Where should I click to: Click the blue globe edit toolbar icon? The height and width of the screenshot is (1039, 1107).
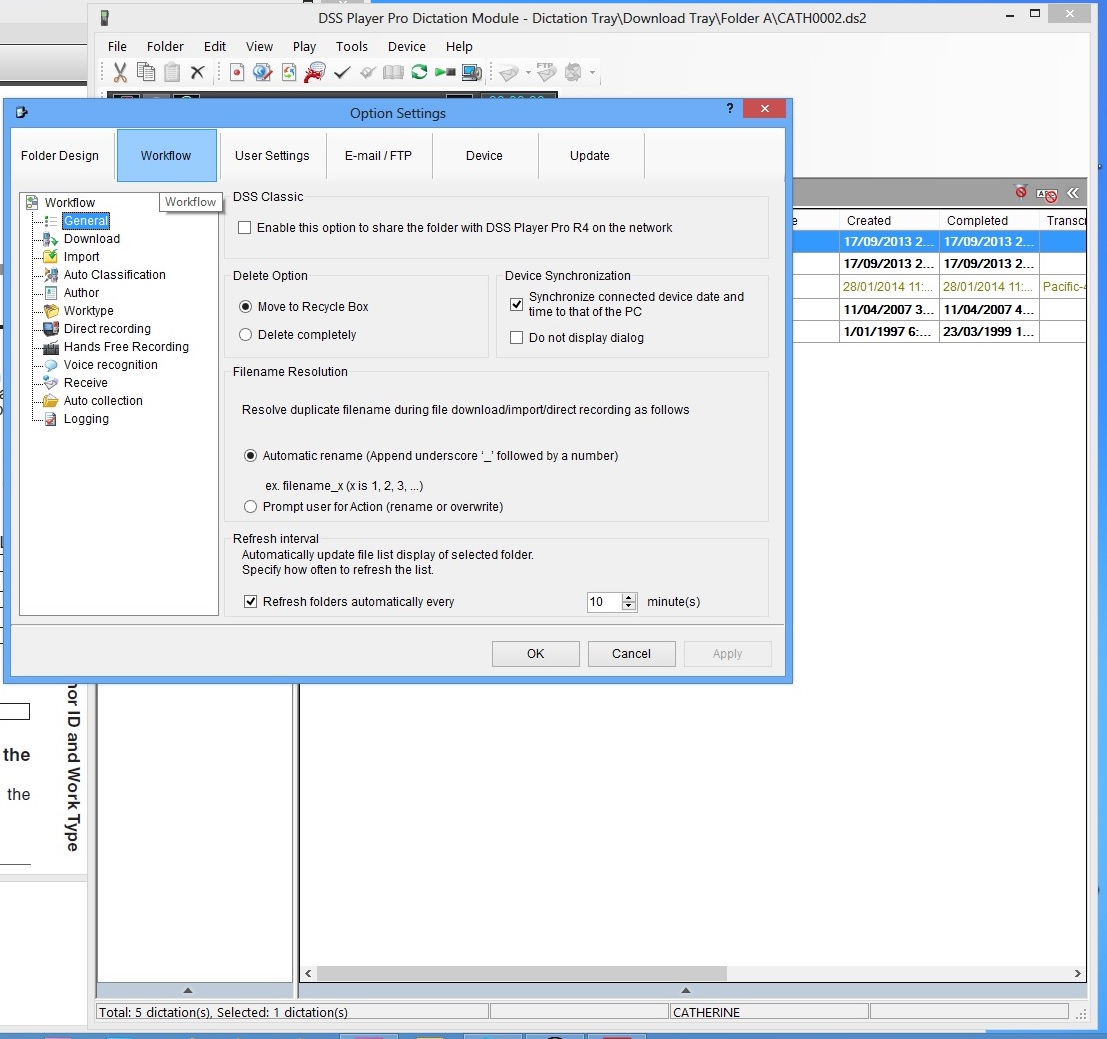(x=263, y=72)
